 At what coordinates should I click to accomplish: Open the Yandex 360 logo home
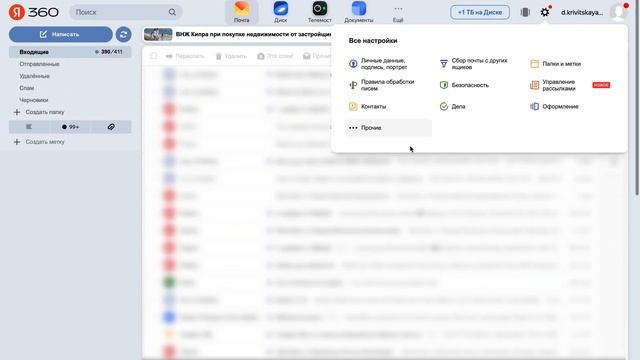point(33,12)
